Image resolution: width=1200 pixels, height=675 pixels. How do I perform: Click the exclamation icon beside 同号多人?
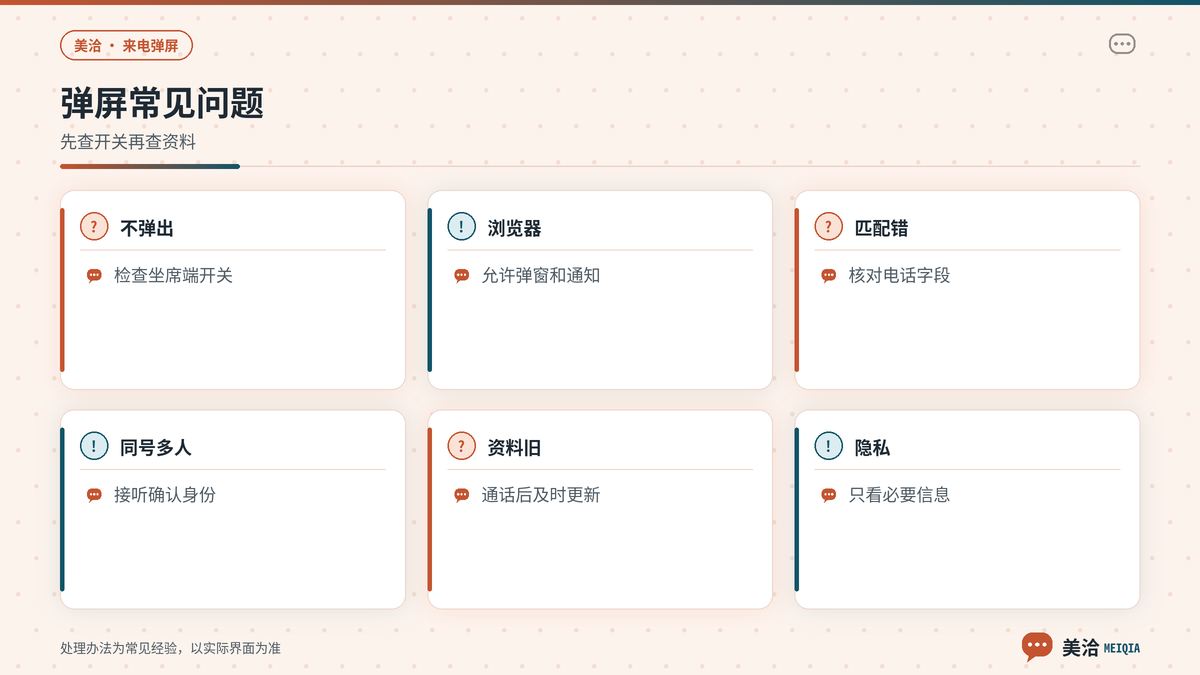click(94, 447)
